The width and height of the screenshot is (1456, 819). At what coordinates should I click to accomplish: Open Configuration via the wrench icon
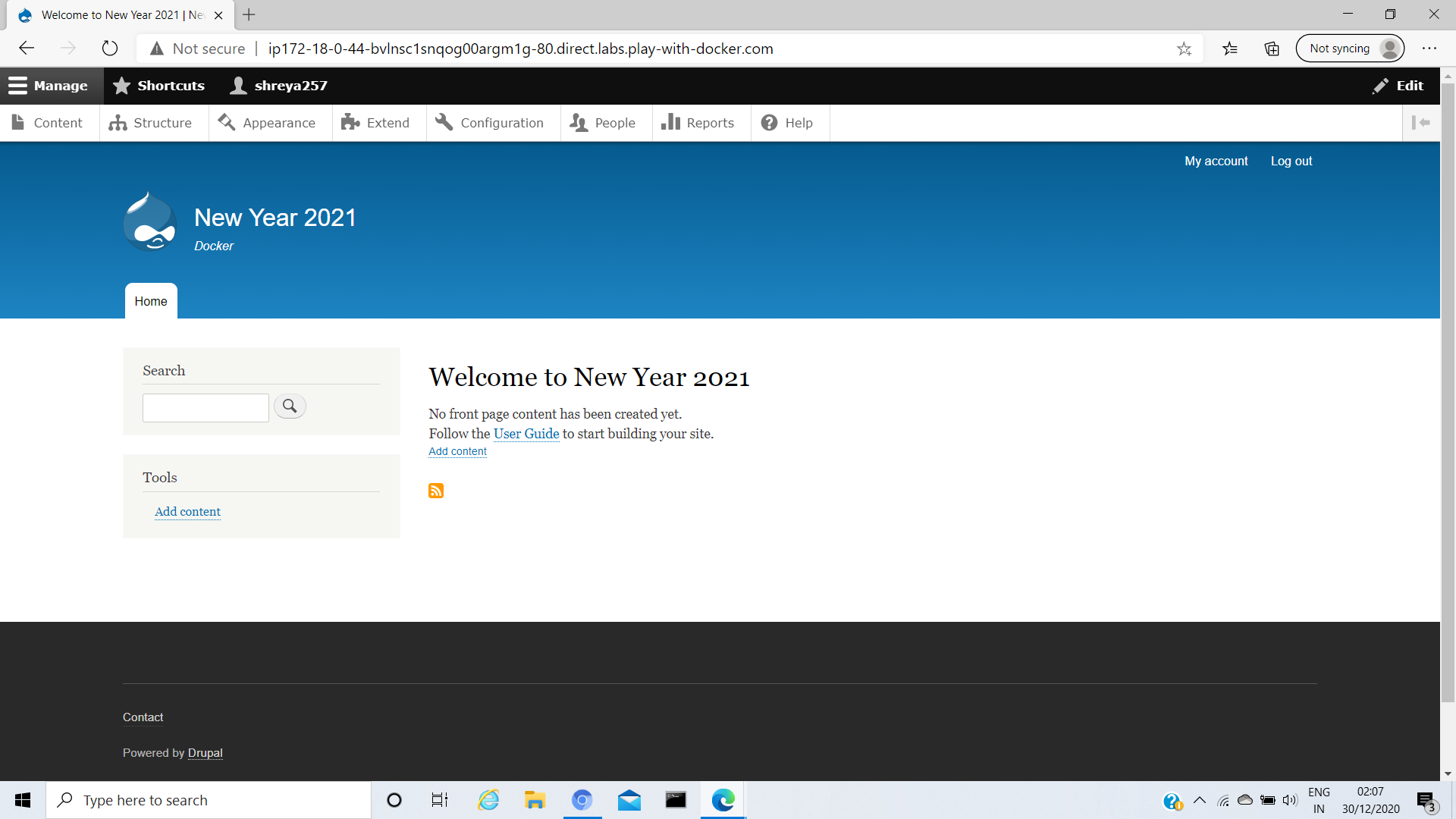click(444, 122)
